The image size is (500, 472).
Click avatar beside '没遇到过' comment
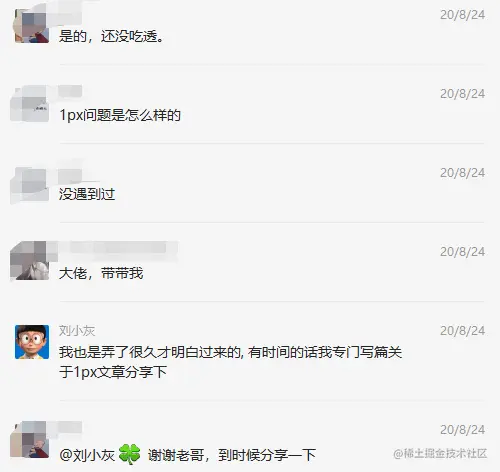point(31,185)
